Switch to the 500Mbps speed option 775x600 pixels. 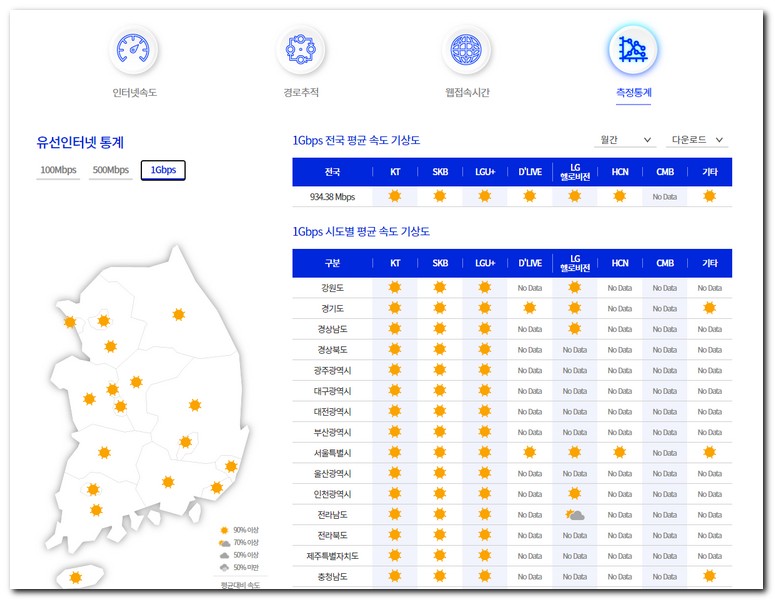point(110,170)
